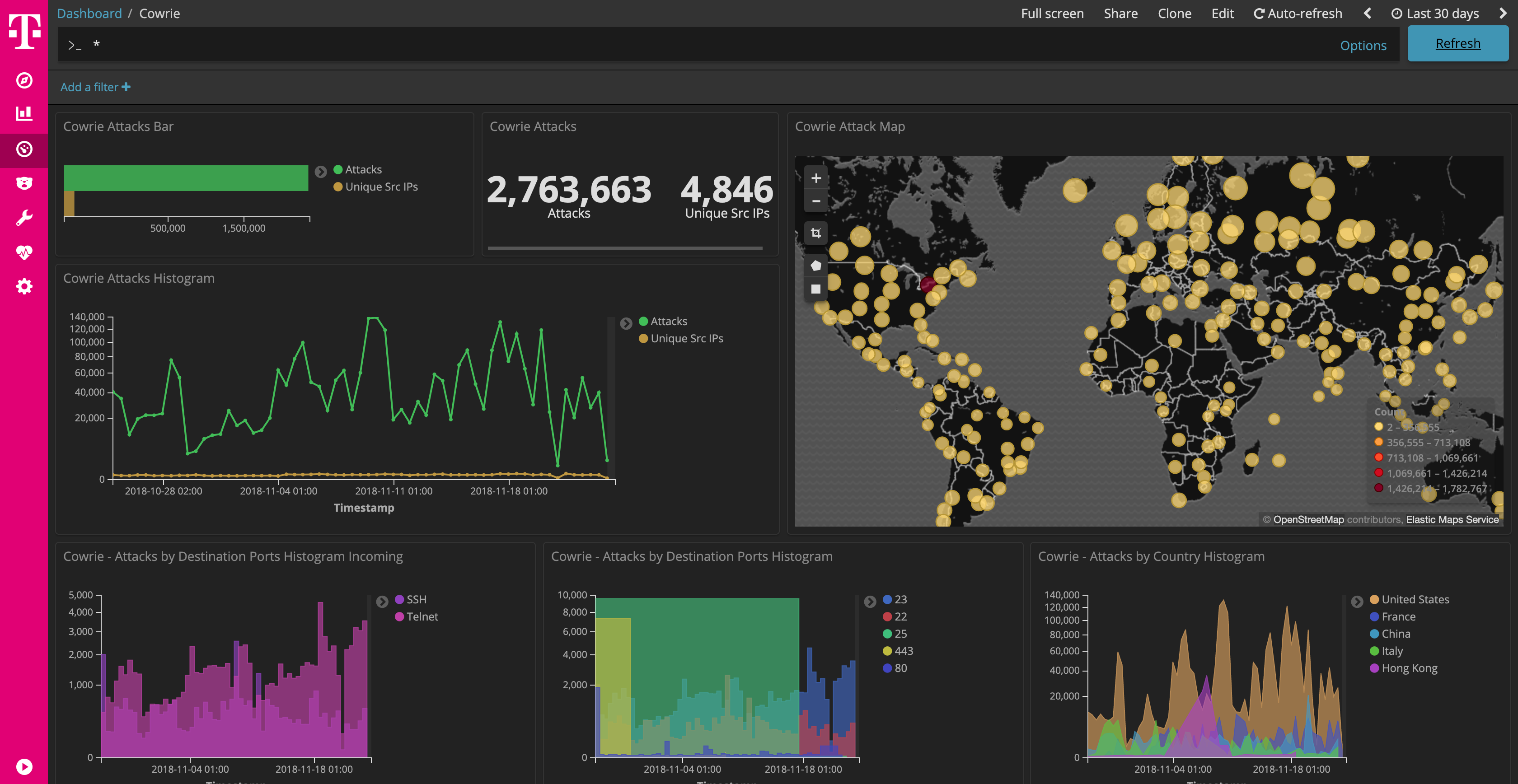1518x784 pixels.
Task: Open Management using the gear icon
Action: 23,286
